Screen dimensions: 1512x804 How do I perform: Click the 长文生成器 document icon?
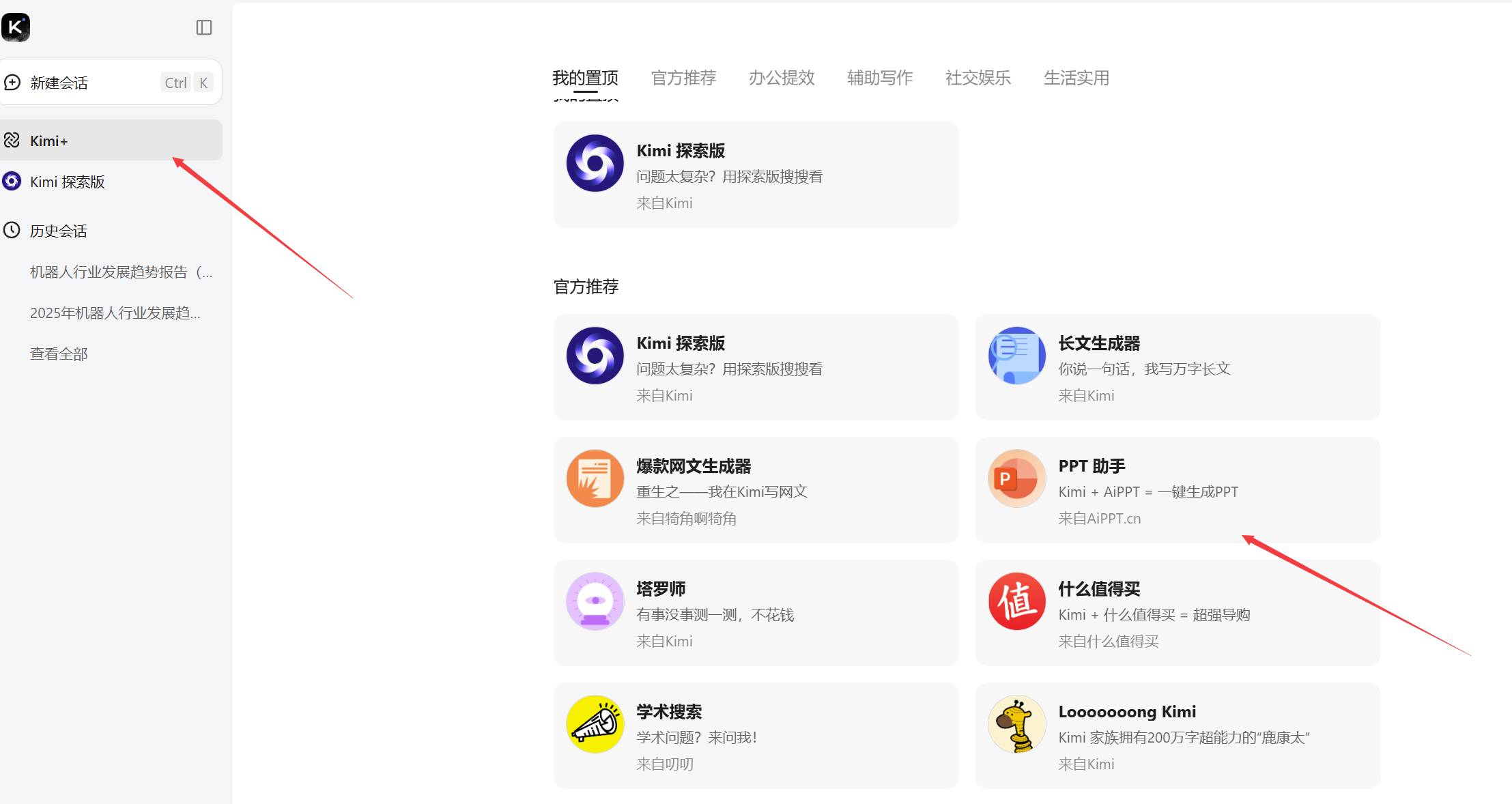1017,356
